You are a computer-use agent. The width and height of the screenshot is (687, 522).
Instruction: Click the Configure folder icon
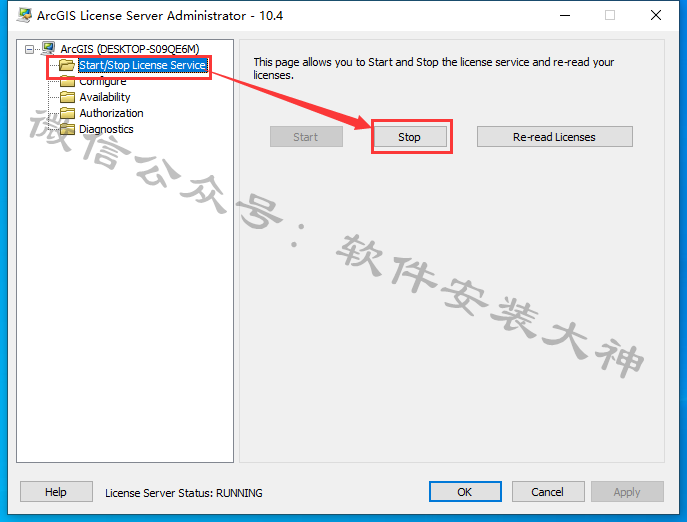pyautogui.click(x=67, y=81)
